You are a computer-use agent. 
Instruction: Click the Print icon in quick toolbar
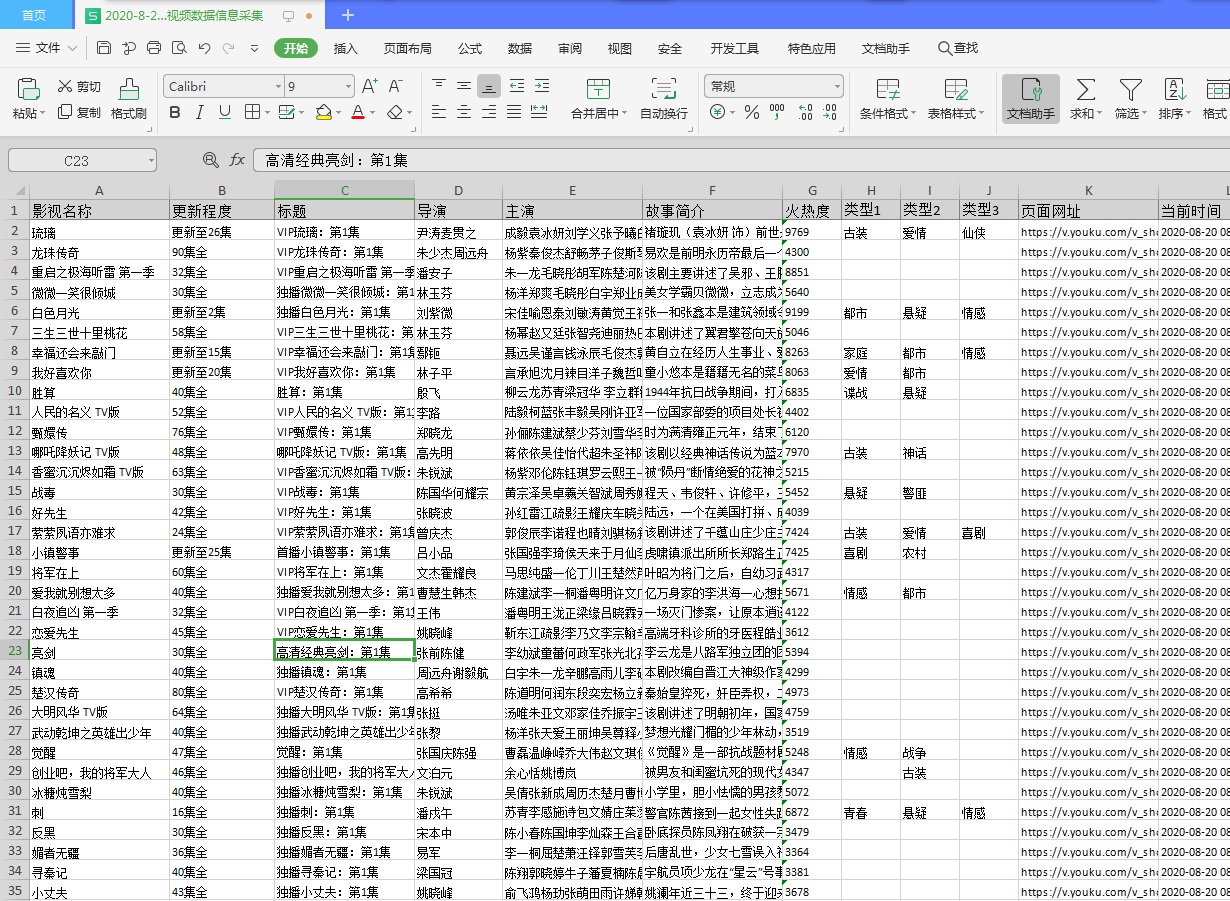154,48
